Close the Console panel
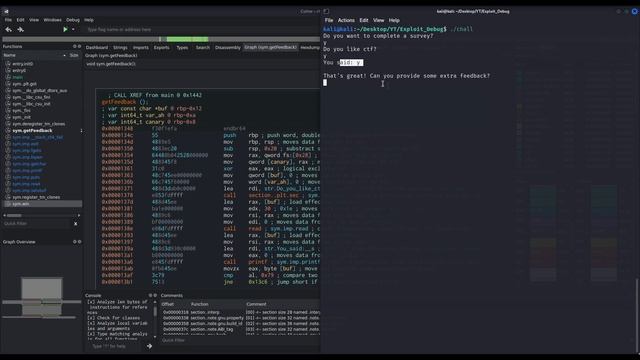The height and width of the screenshot is (360, 640). (155, 295)
